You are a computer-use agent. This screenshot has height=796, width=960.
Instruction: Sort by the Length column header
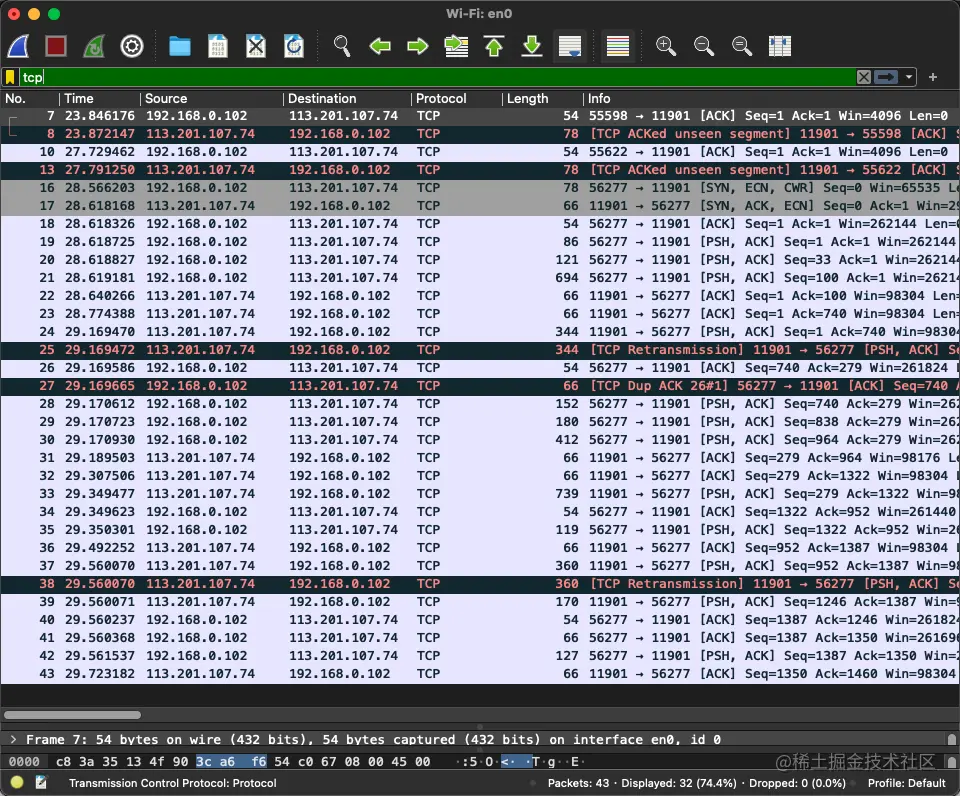(x=542, y=99)
